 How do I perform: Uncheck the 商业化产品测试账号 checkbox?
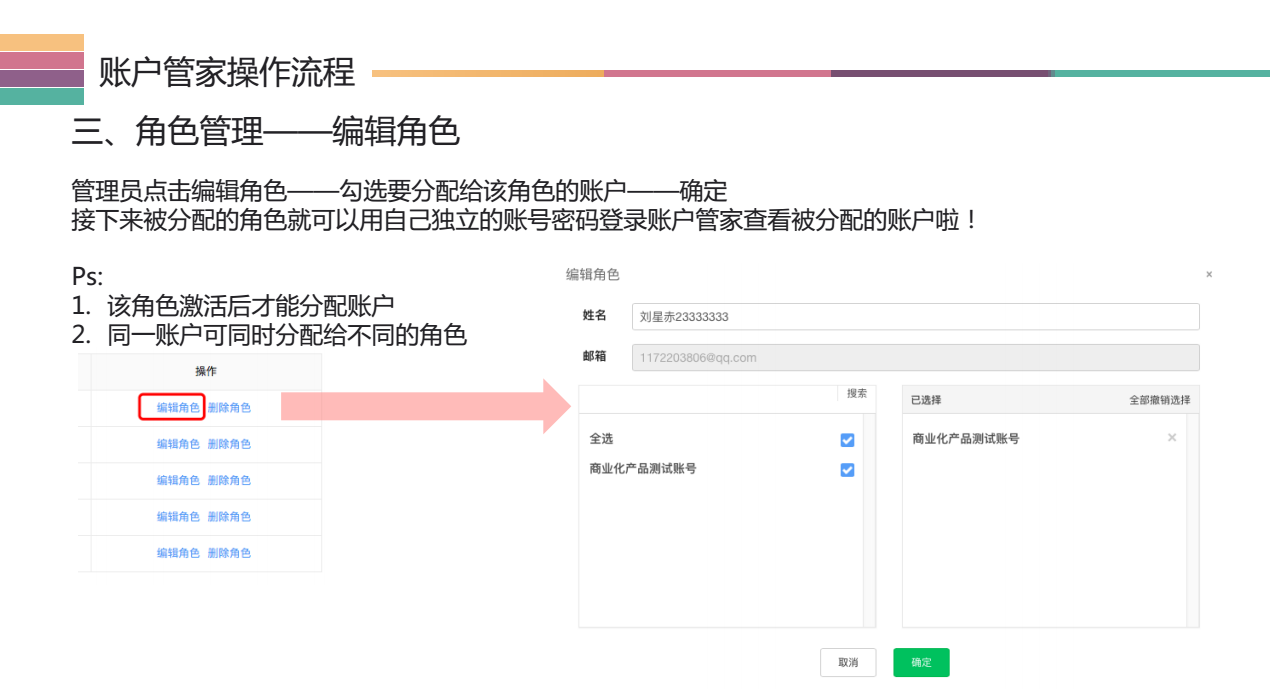click(x=847, y=469)
